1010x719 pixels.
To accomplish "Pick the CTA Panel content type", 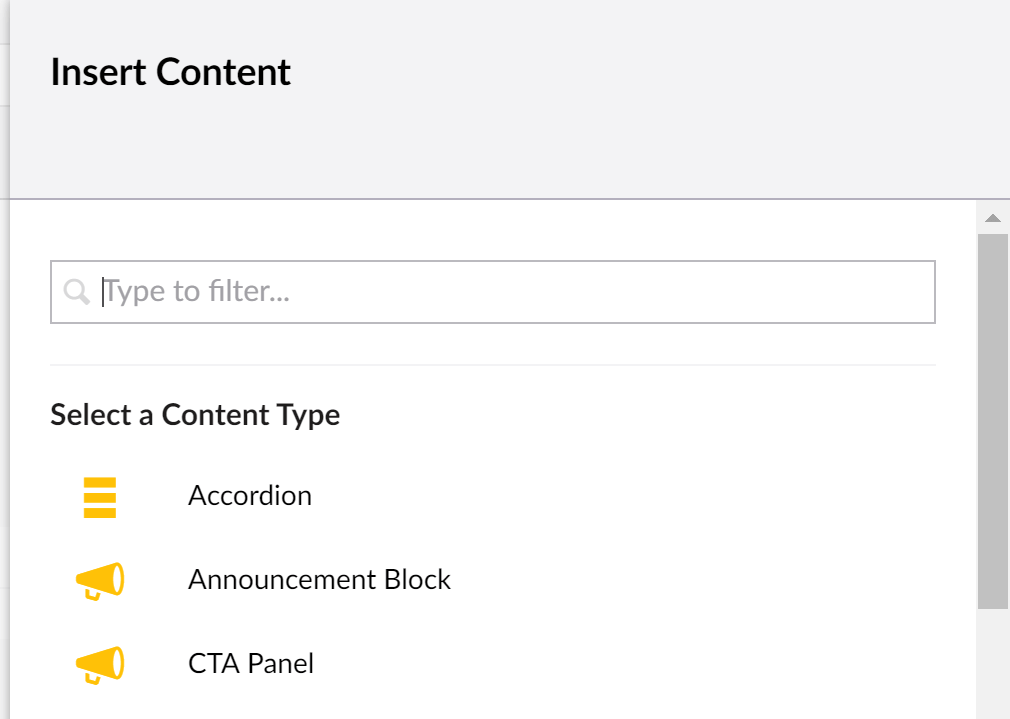I will [251, 664].
